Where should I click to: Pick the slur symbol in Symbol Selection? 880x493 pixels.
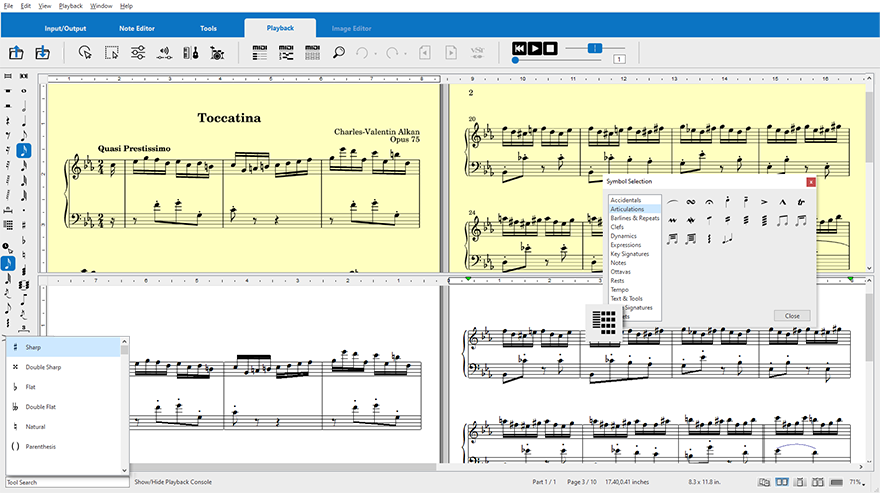point(672,202)
